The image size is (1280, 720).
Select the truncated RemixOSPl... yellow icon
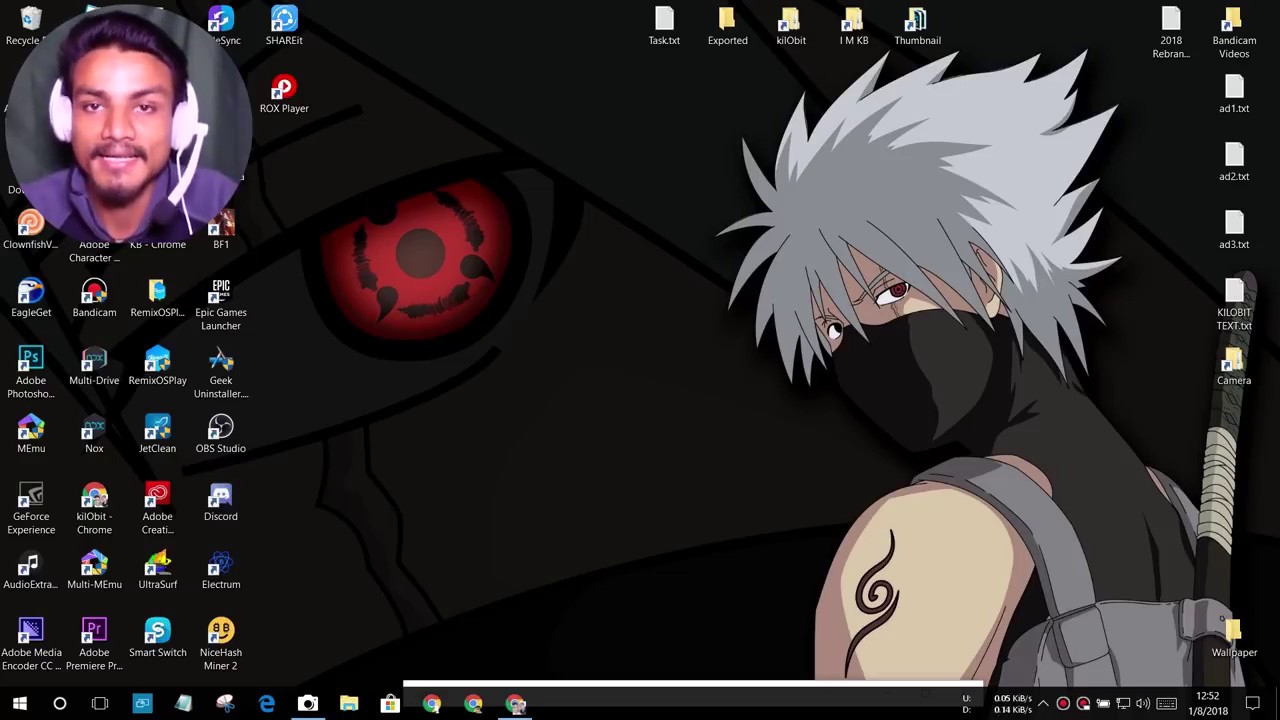(157, 298)
